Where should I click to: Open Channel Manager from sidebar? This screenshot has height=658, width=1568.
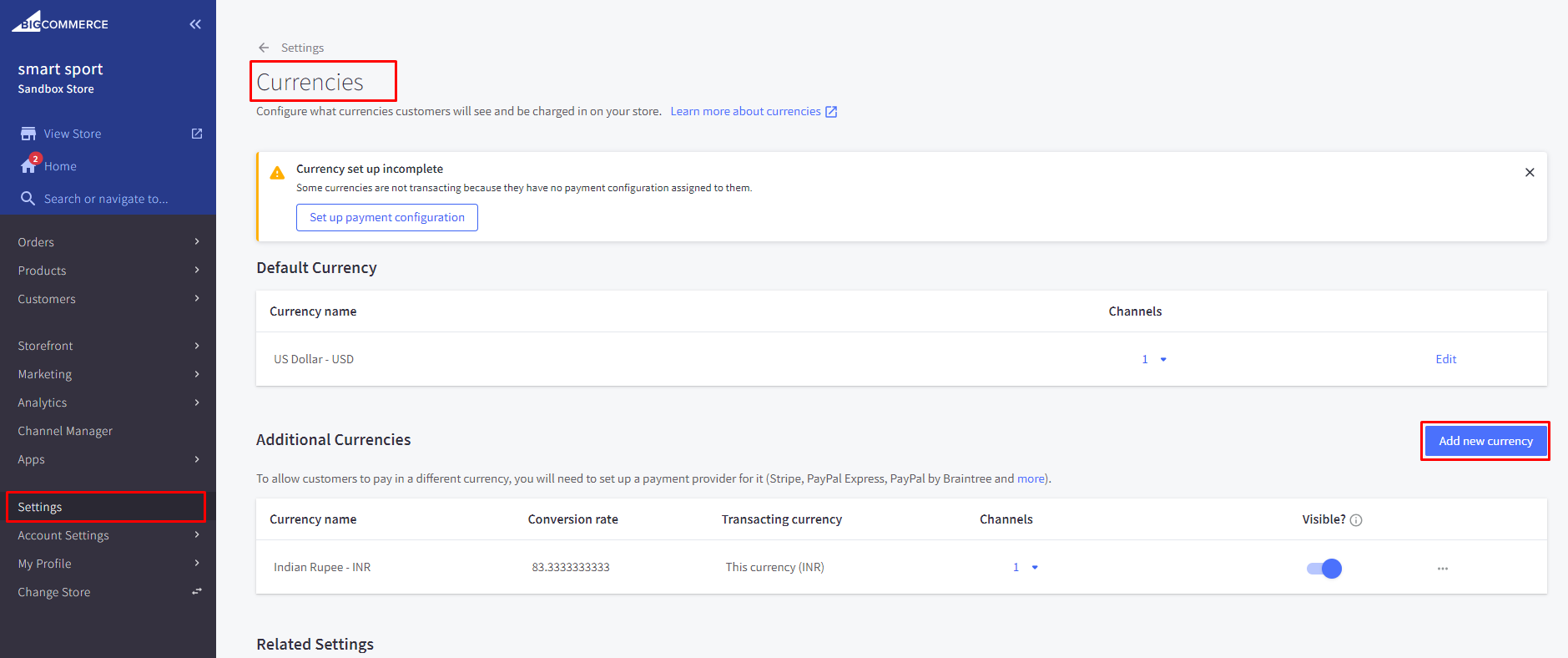(x=65, y=431)
